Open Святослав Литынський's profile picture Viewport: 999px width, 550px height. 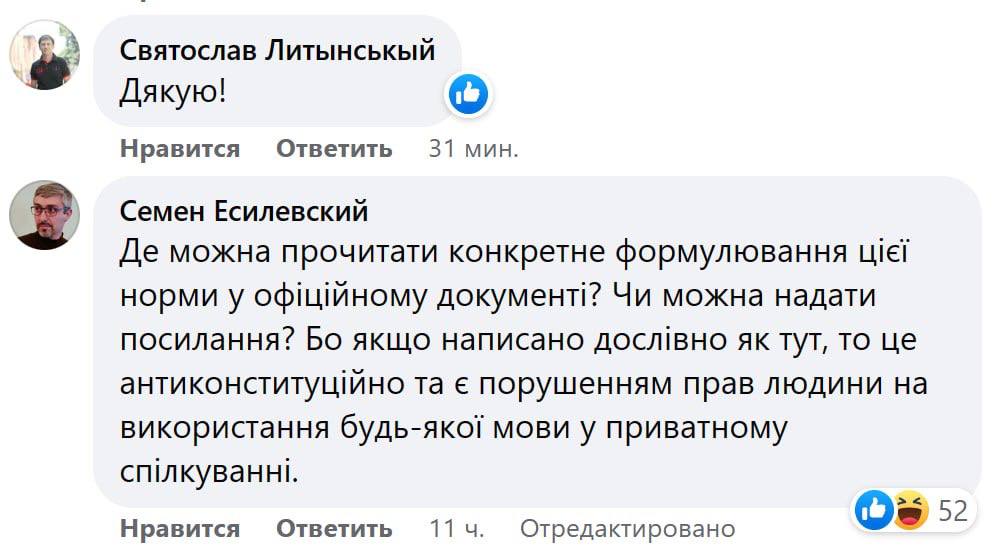[44, 55]
